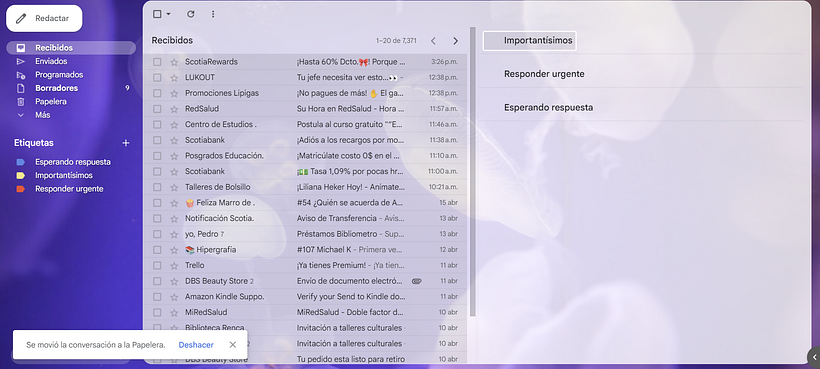
Task: Click the Redactar compose button
Action: click(x=44, y=18)
